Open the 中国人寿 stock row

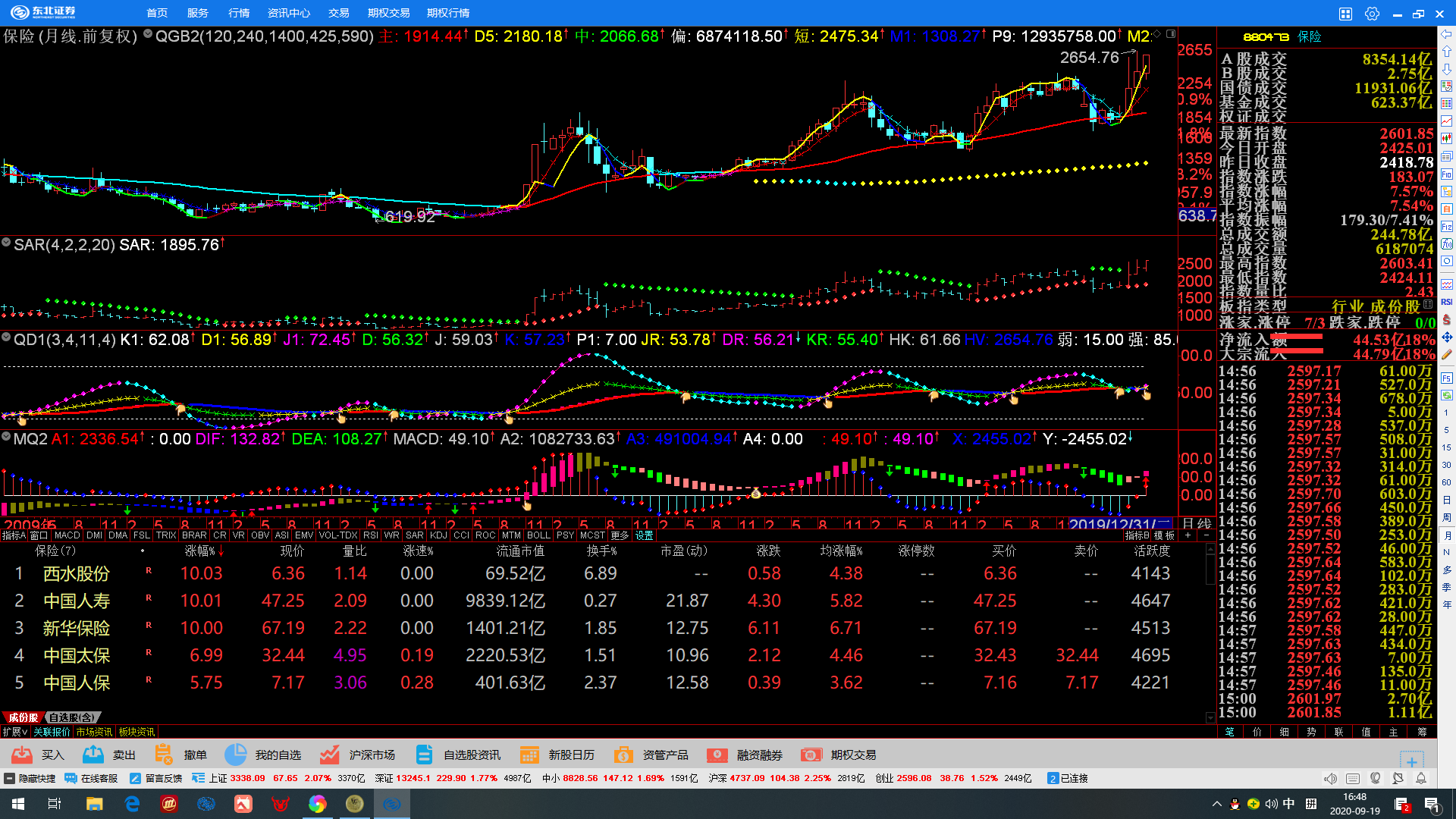click(x=77, y=601)
